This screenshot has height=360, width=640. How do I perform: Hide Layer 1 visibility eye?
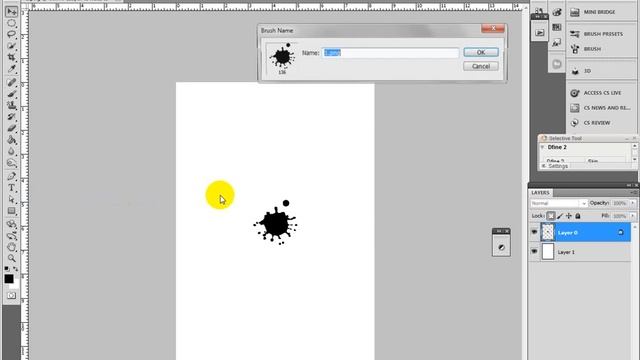click(x=534, y=251)
